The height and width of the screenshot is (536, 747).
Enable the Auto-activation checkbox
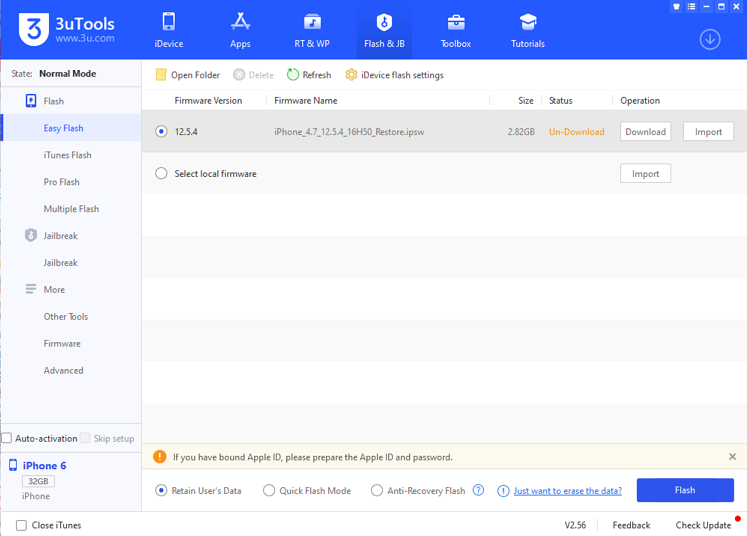[x=7, y=438]
